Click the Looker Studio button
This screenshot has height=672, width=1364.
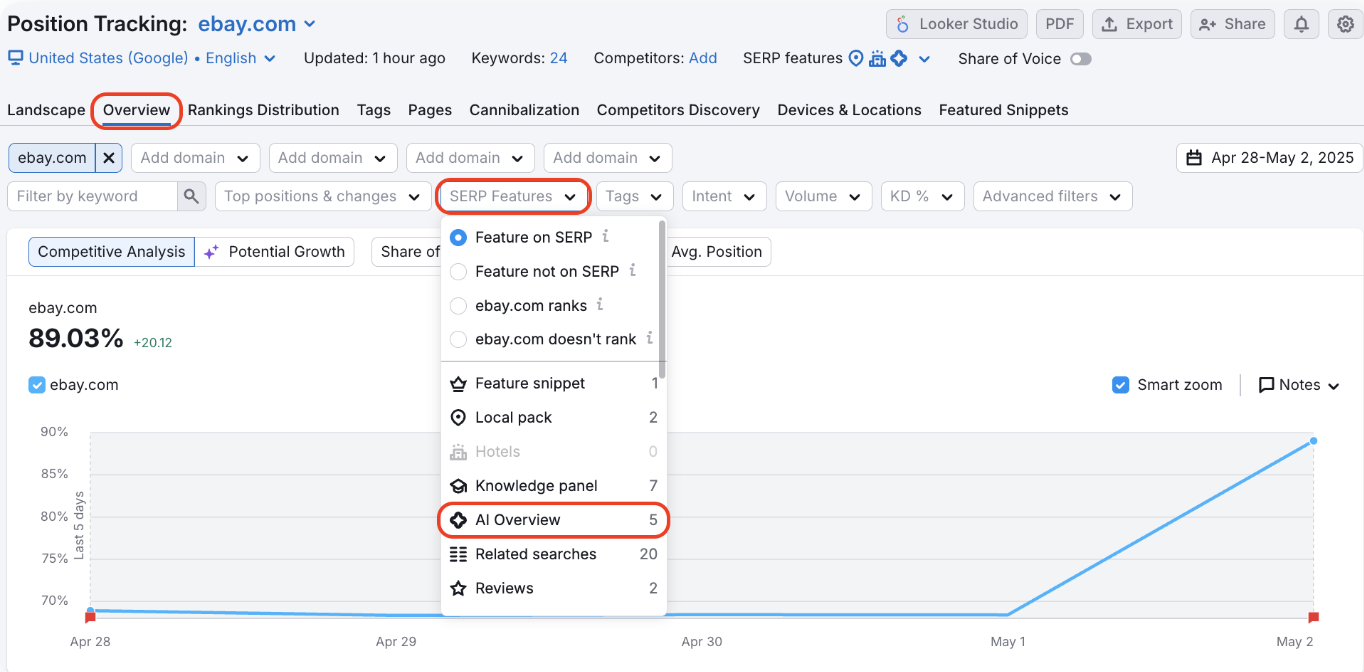point(957,24)
